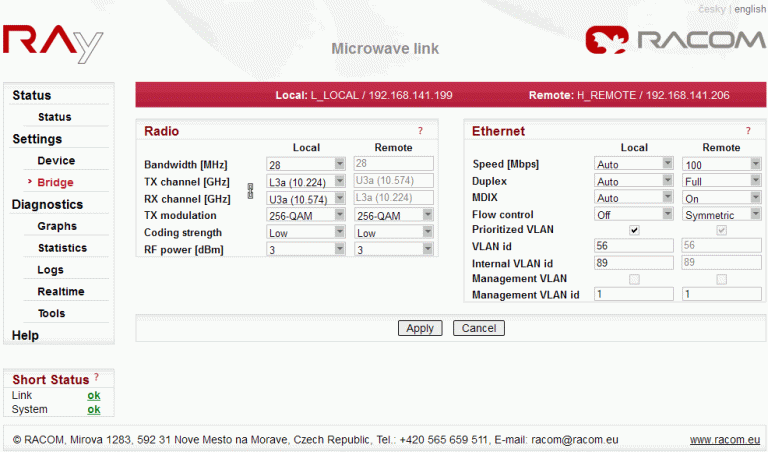The image size is (768, 452).
Task: Open Local Coding strength dropdown
Action: [x=306, y=232]
